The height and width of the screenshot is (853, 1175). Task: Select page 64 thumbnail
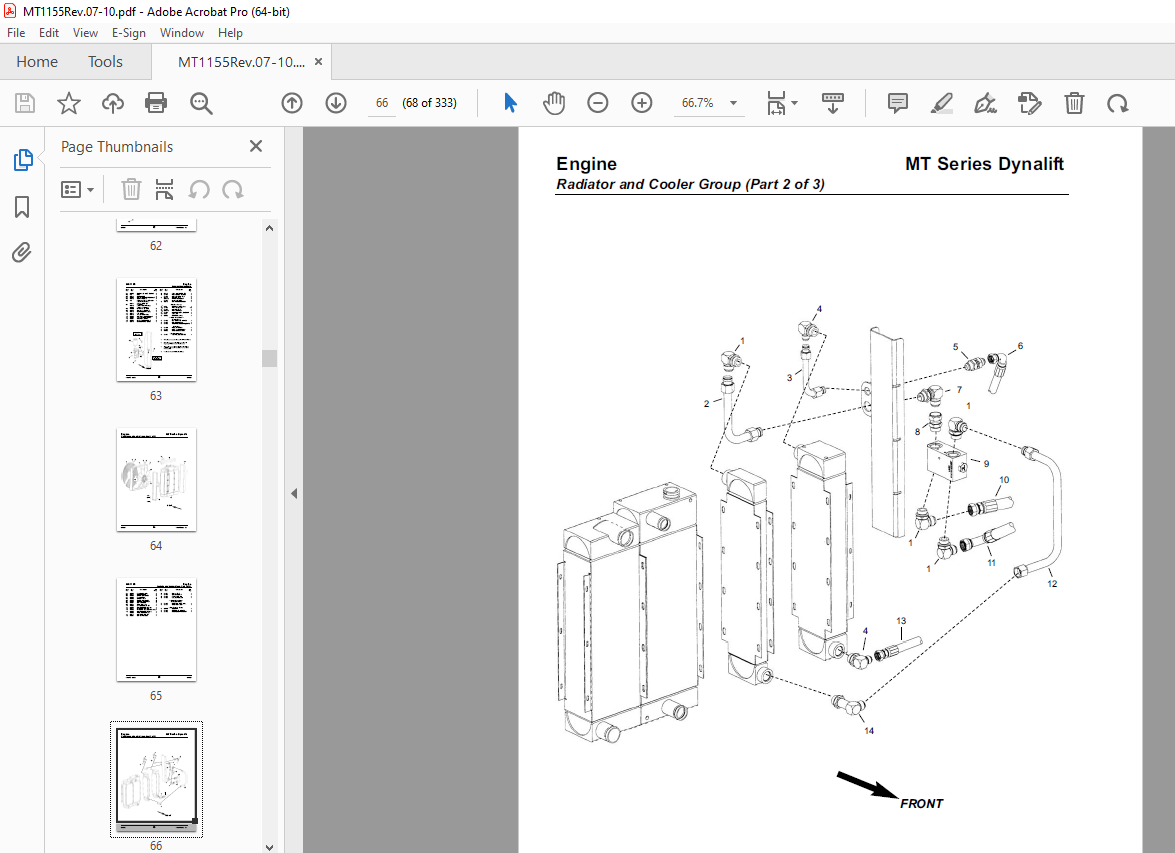[x=156, y=480]
